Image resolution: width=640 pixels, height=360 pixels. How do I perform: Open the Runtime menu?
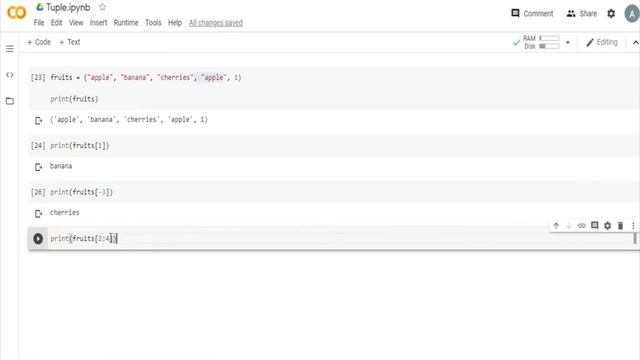tap(126, 22)
